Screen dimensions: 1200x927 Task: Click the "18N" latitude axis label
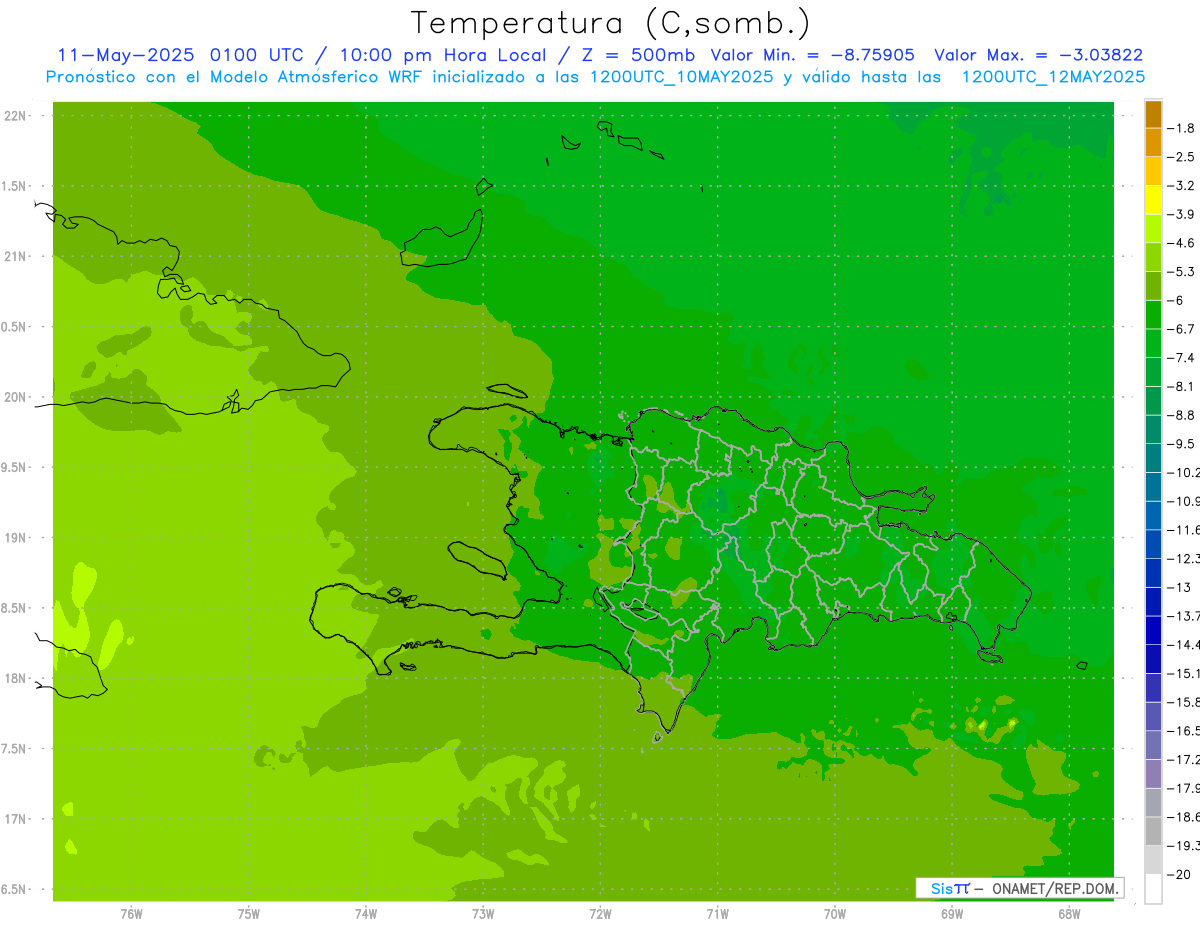(x=15, y=679)
